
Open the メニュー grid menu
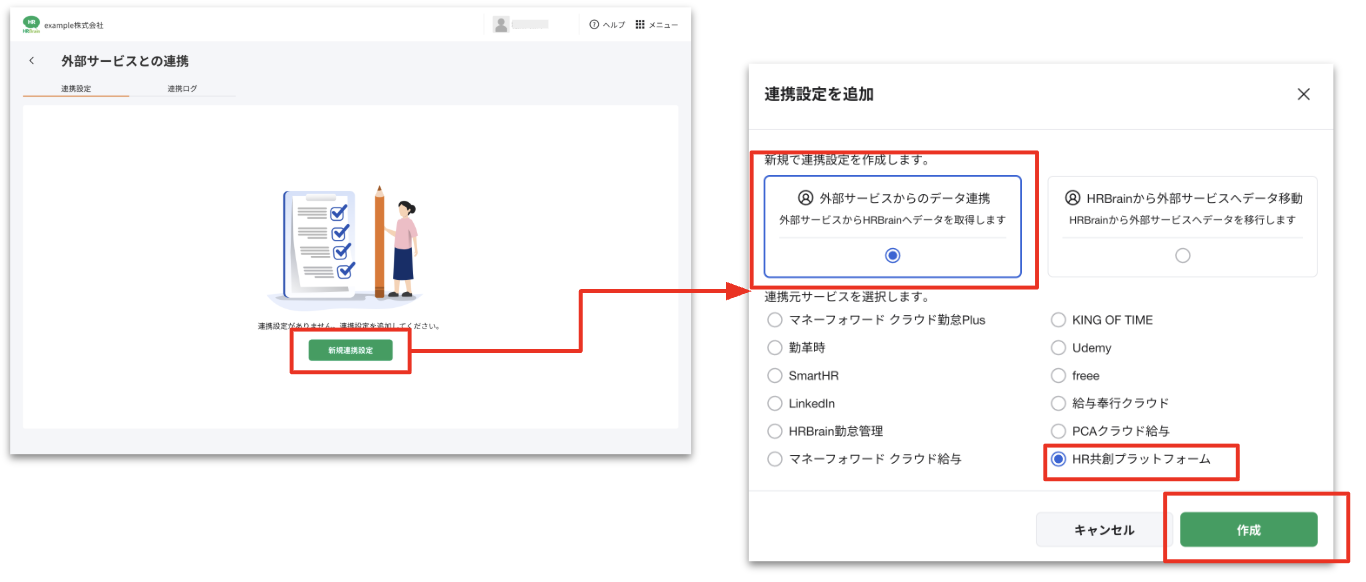pos(656,24)
